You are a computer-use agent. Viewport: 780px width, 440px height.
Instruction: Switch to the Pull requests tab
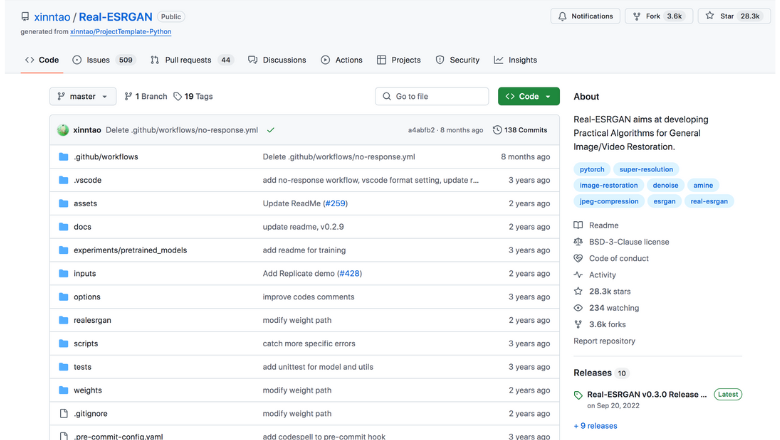[190, 60]
